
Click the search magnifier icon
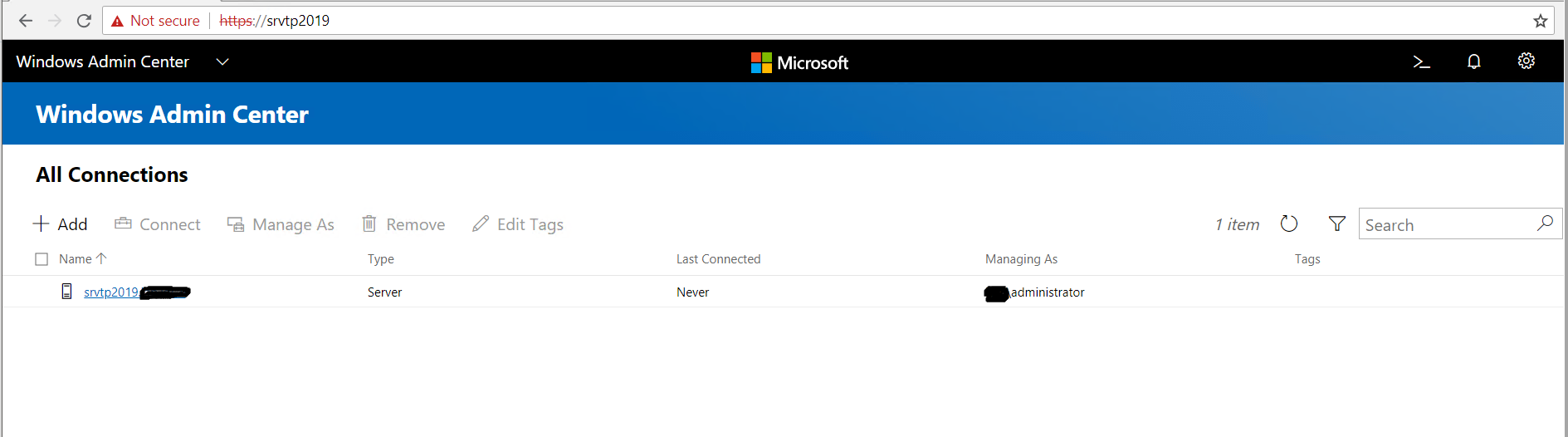click(1545, 223)
